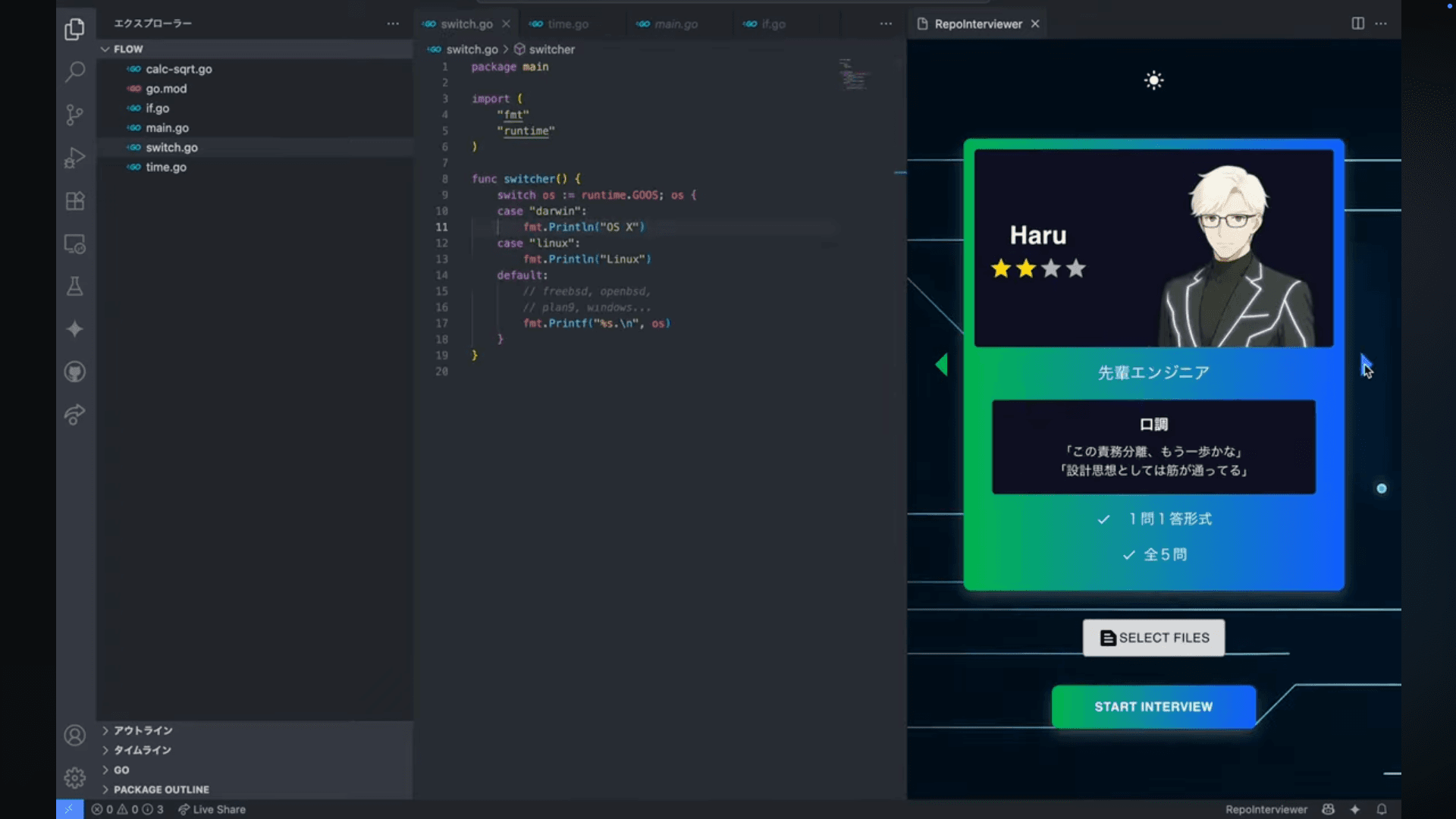
Task: Click the split editor layout icon
Action: 1357,24
